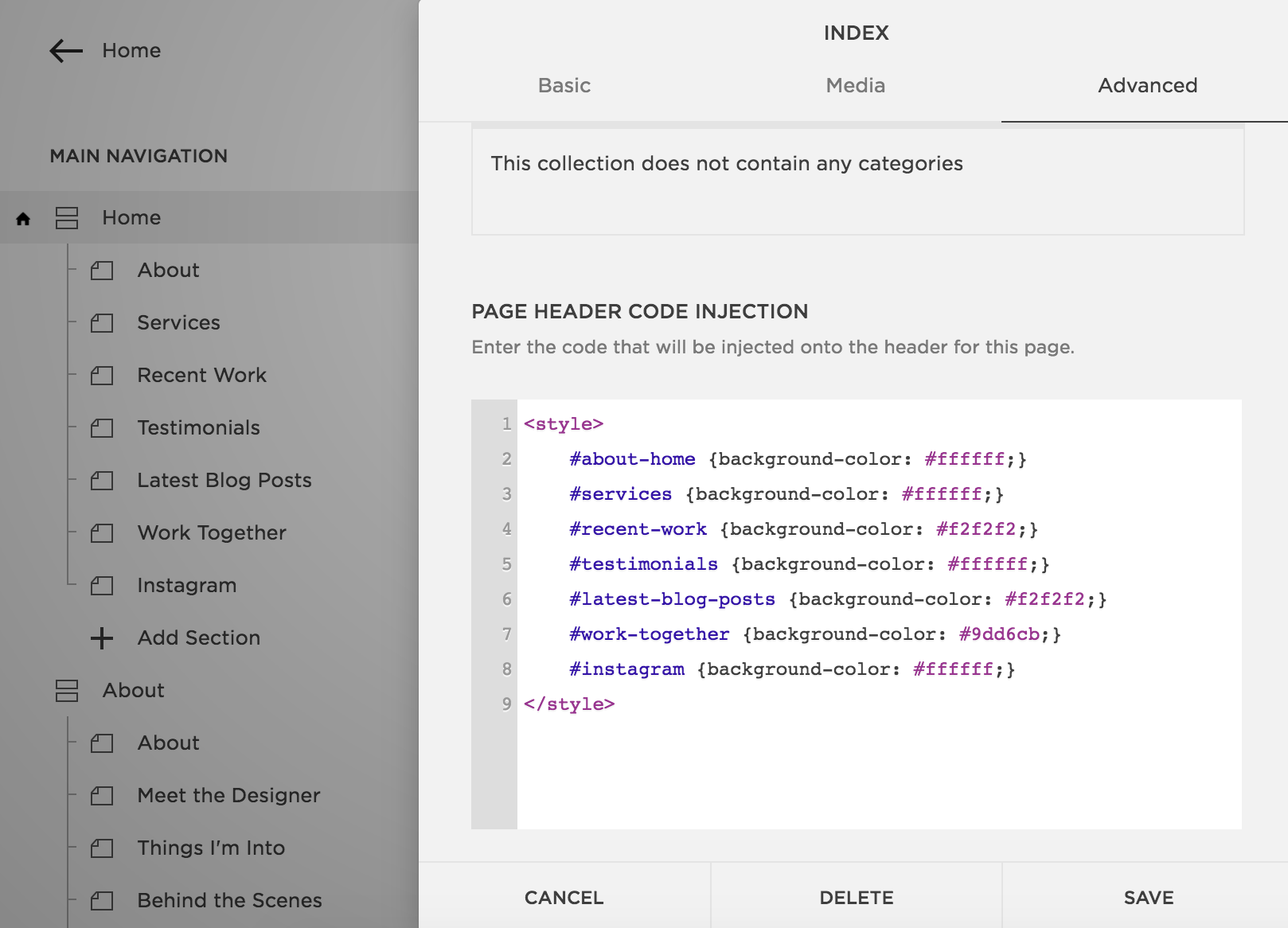The width and height of the screenshot is (1288, 928).
Task: Click the #services selector in code
Action: tap(621, 494)
